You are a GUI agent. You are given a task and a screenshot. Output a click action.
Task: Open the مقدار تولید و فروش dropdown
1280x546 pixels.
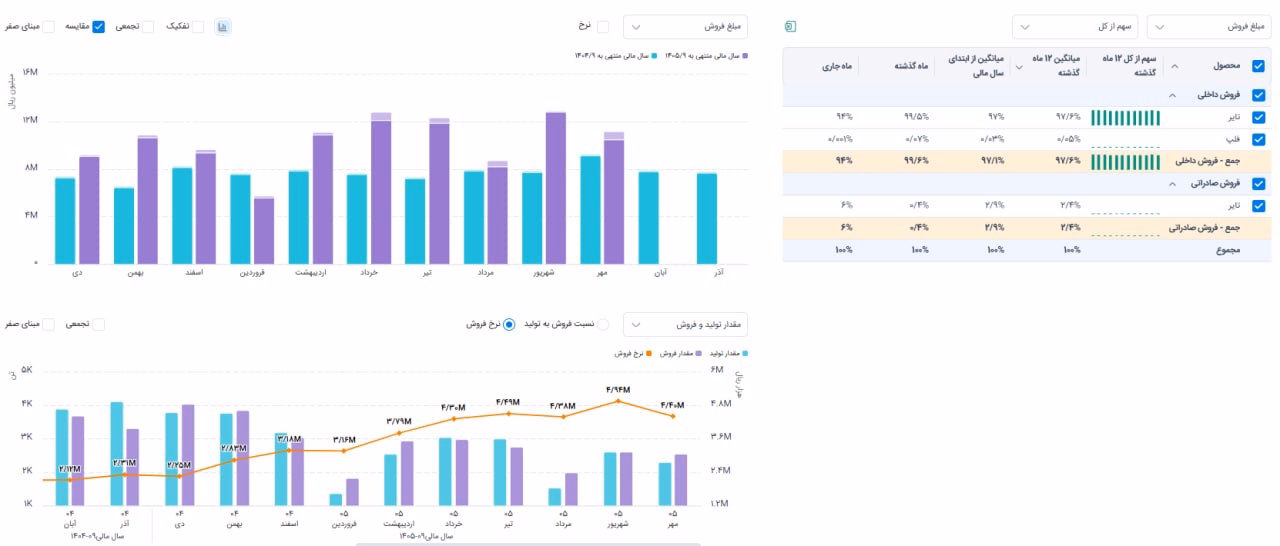tap(685, 324)
